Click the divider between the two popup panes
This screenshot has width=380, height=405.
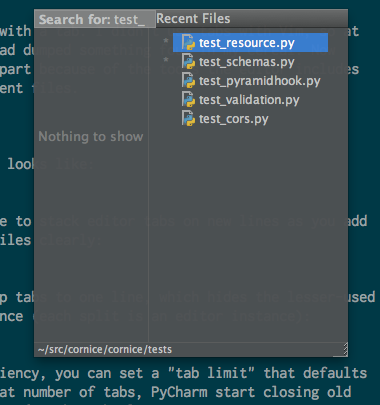pos(148,185)
